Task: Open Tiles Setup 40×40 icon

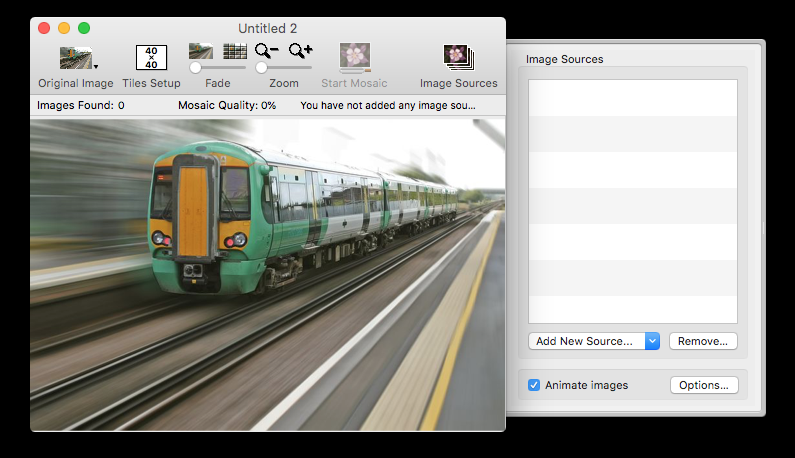Action: coord(151,57)
